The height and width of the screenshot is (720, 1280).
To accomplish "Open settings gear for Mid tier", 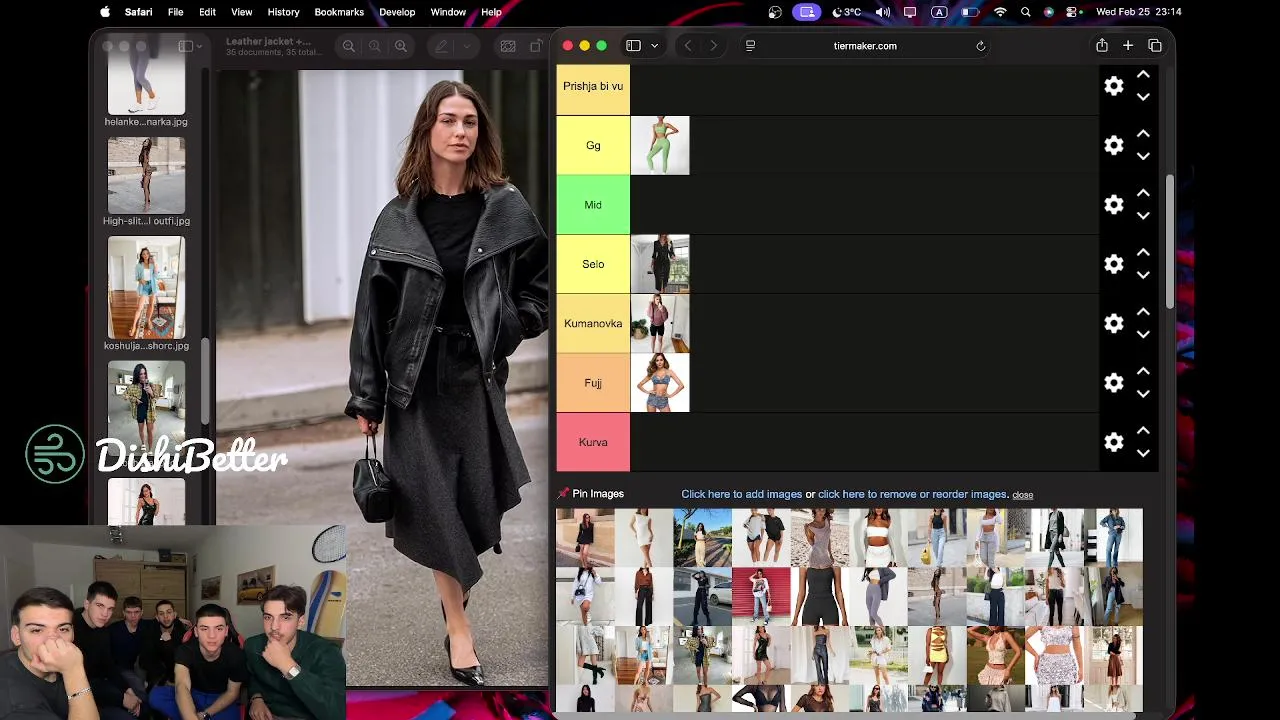I will pyautogui.click(x=1114, y=205).
